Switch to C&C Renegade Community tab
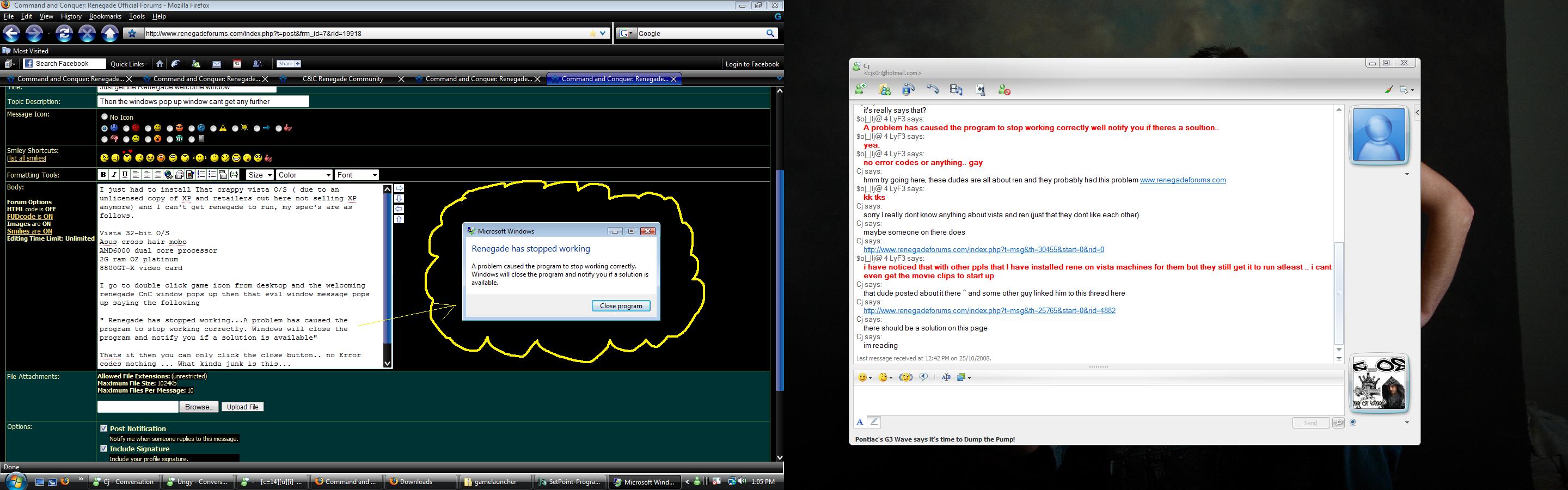 [342, 79]
